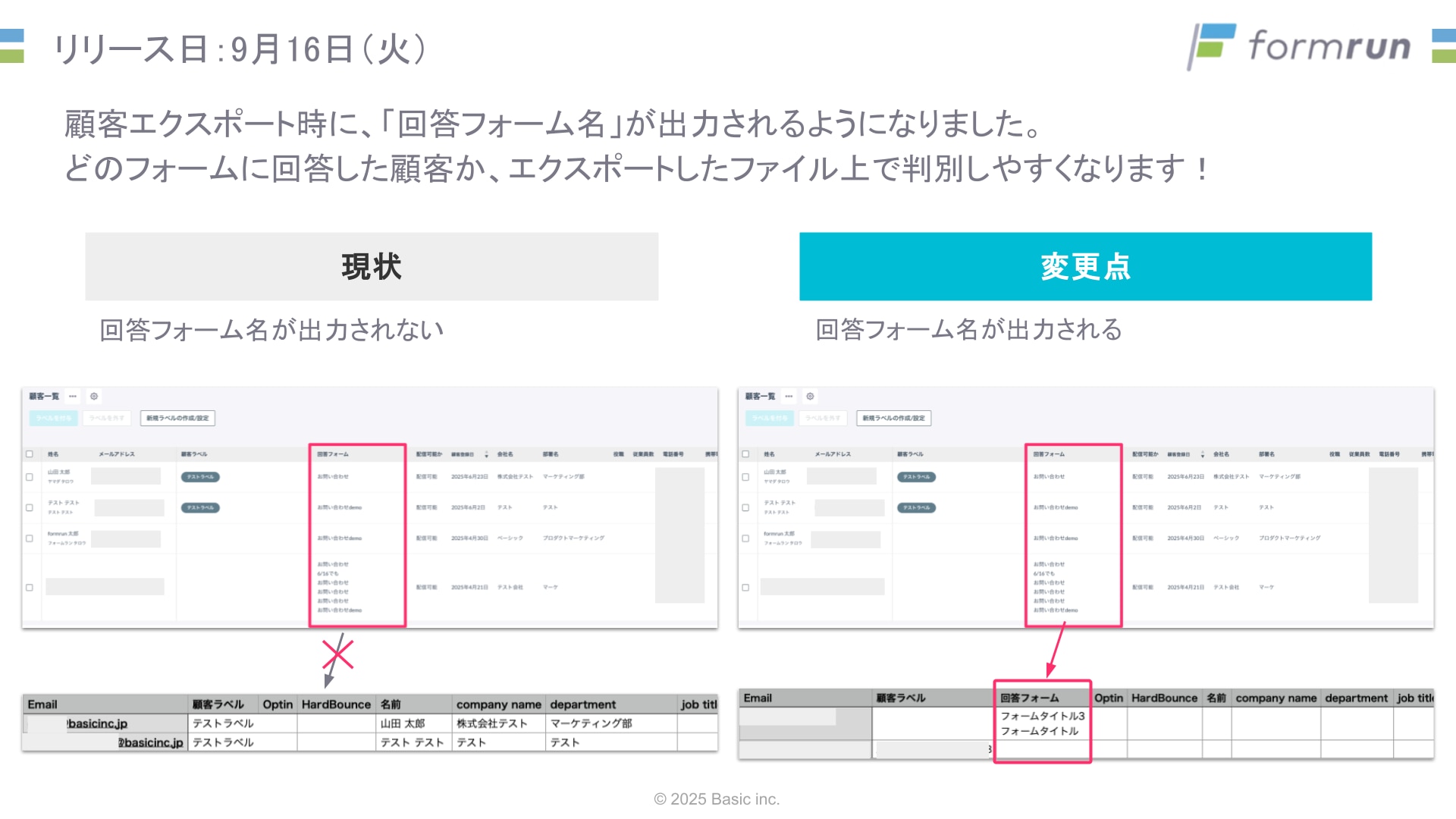Toggle the select-all checkbox in 現状 customer list
The width and height of the screenshot is (1456, 819).
[x=30, y=454]
